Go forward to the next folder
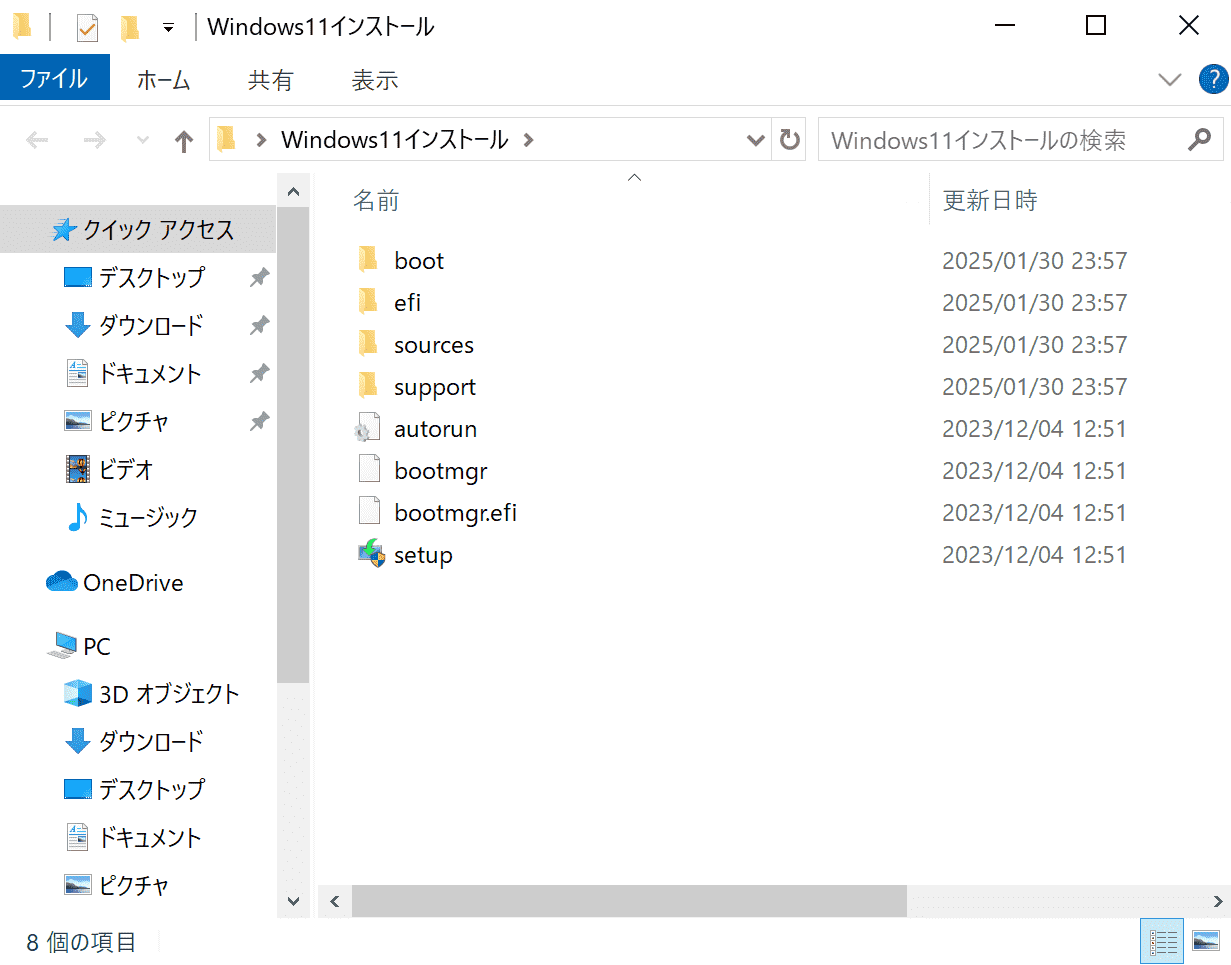The image size is (1231, 965). tap(95, 140)
